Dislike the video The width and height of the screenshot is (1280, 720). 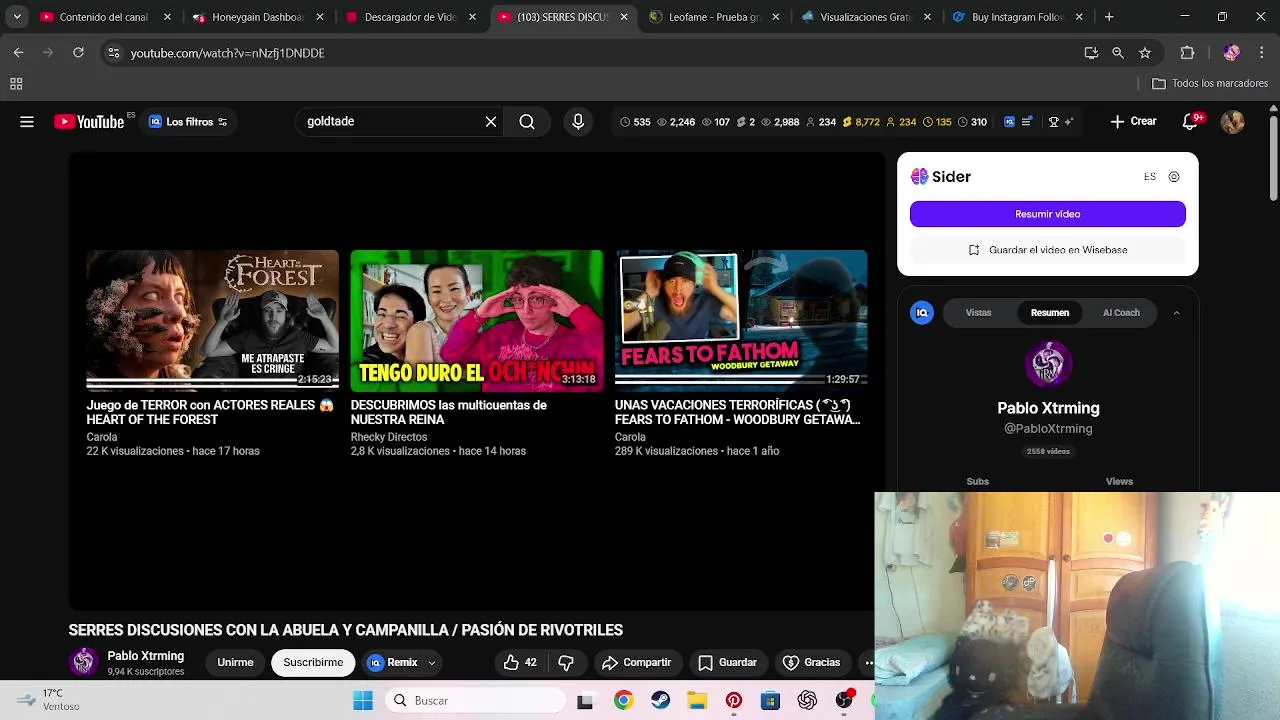tap(566, 663)
